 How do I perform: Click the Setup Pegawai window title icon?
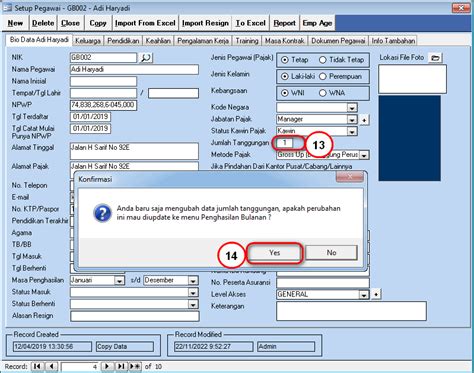click(x=7, y=8)
